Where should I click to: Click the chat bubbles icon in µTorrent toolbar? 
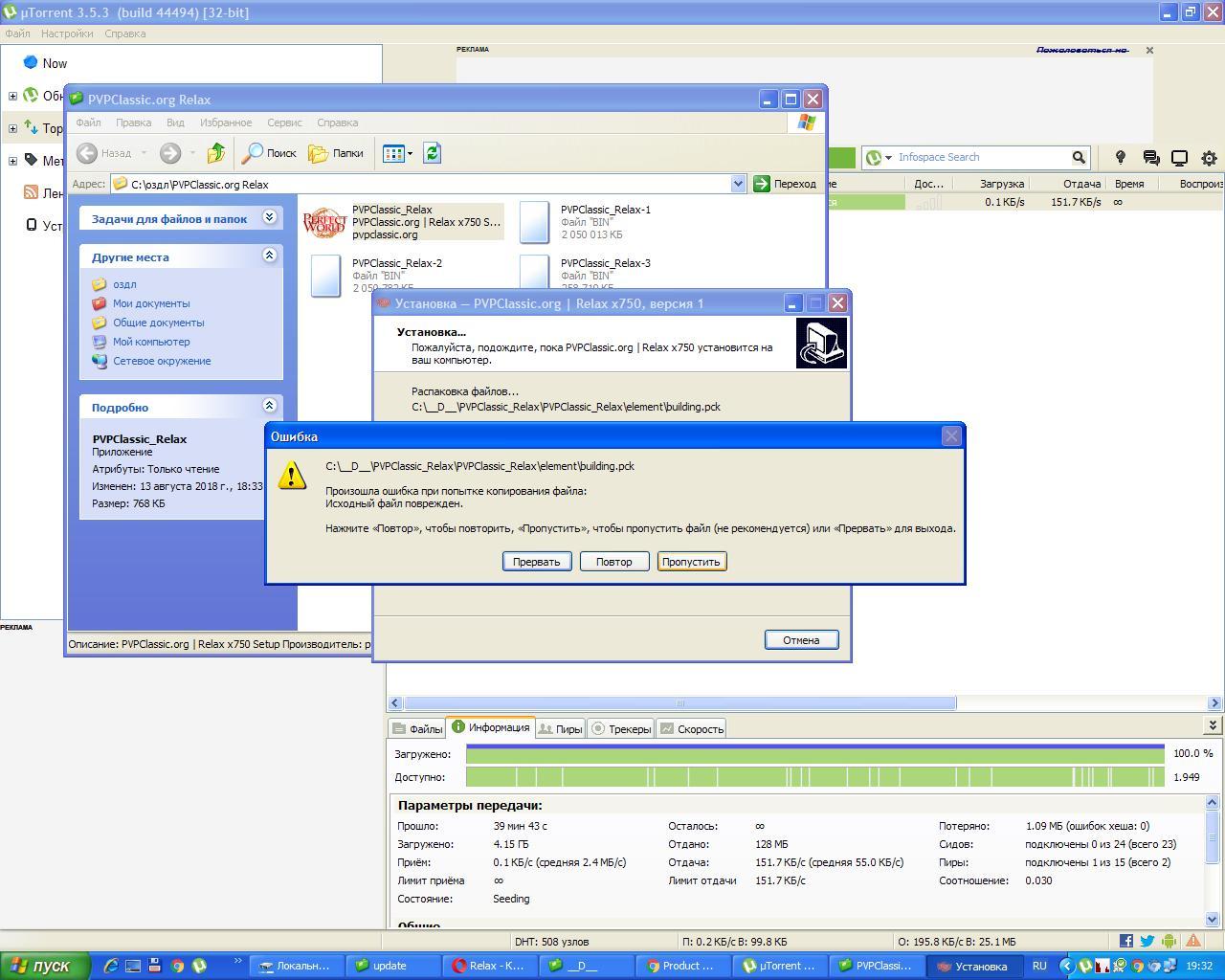(x=1151, y=158)
